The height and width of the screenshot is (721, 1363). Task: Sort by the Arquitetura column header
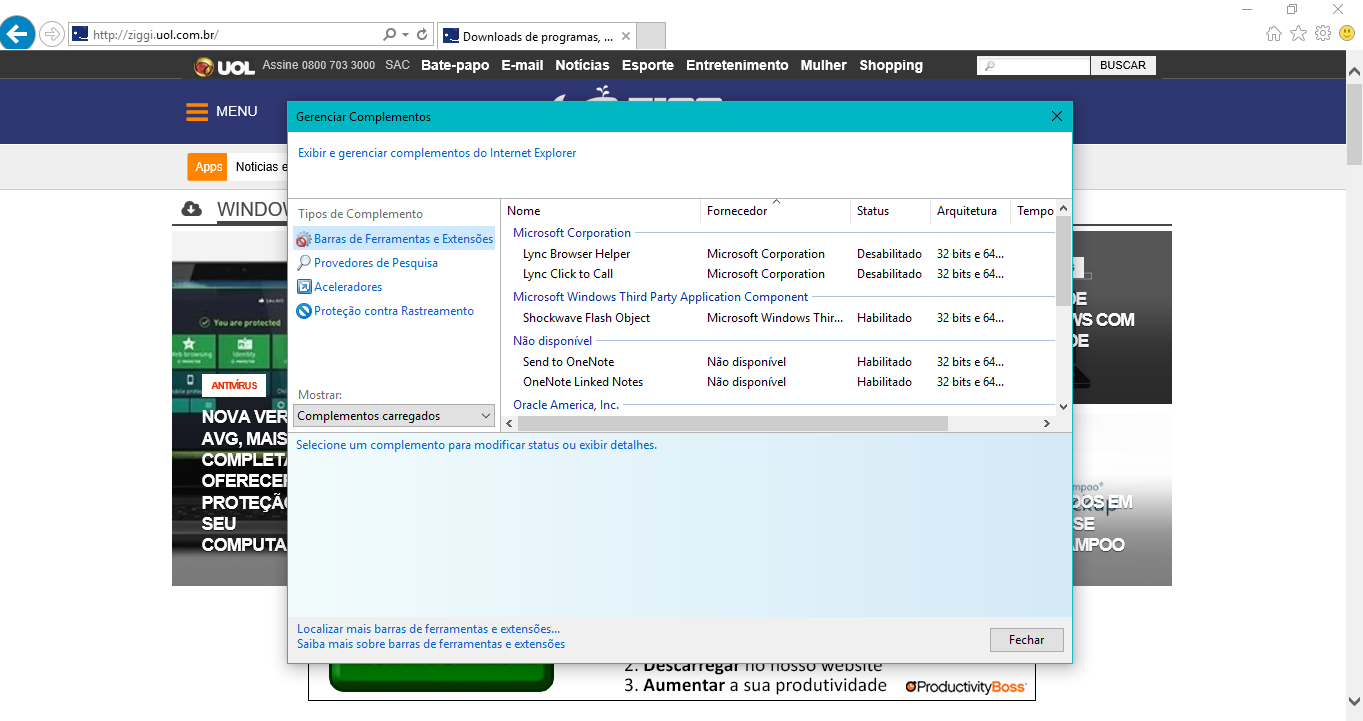pyautogui.click(x=970, y=211)
